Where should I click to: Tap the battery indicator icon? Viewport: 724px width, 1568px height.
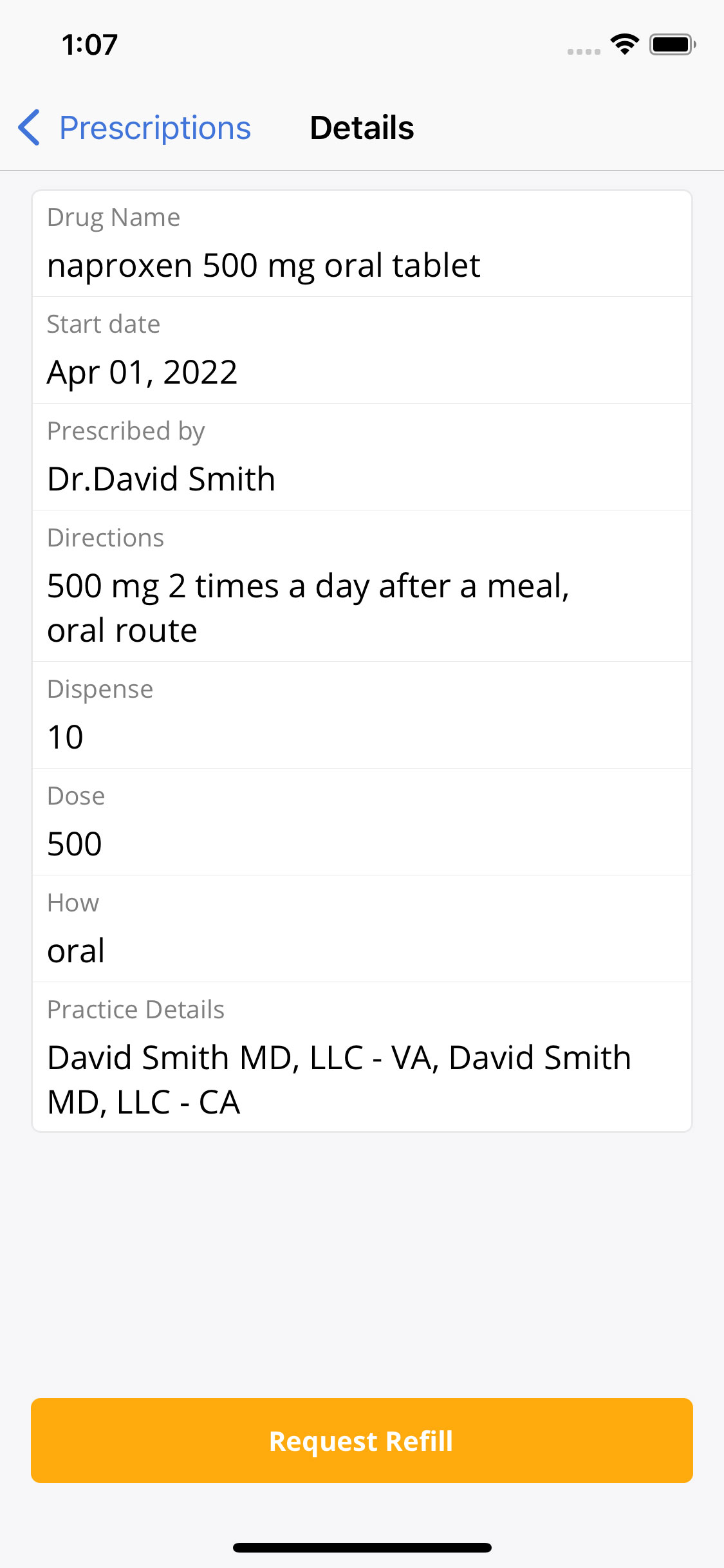pyautogui.click(x=672, y=44)
